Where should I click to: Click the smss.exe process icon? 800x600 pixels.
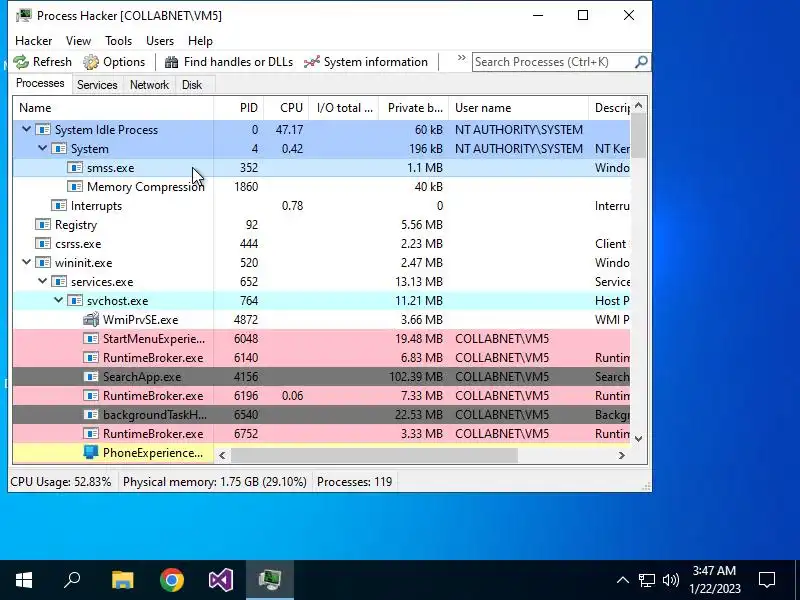pyautogui.click(x=75, y=168)
